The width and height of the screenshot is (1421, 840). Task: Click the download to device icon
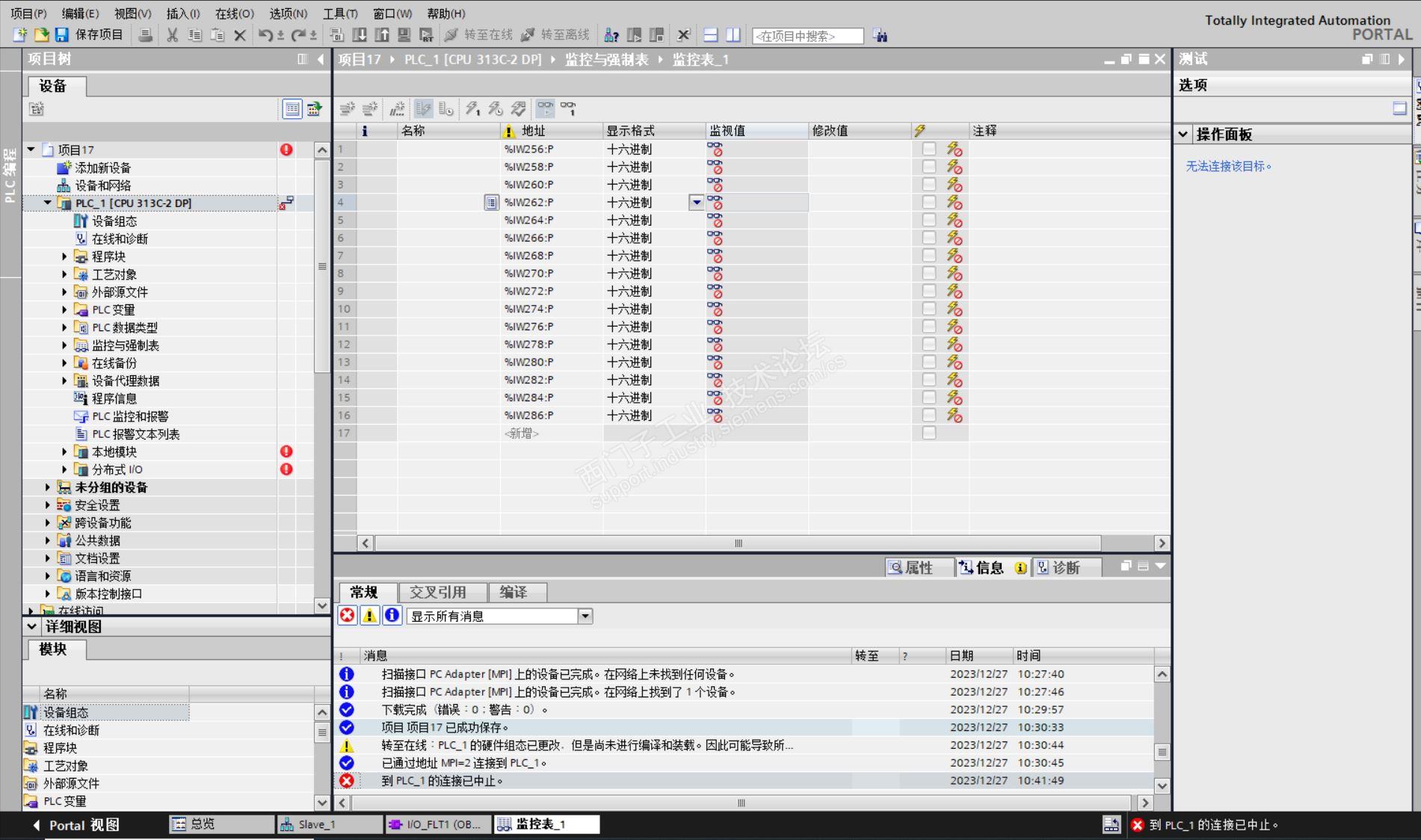(360, 35)
